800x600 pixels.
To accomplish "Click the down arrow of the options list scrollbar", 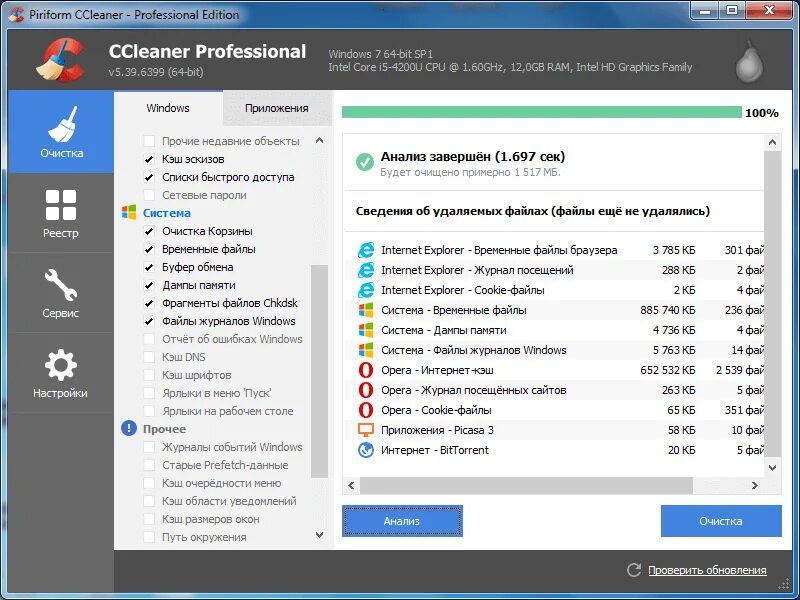I will [319, 535].
